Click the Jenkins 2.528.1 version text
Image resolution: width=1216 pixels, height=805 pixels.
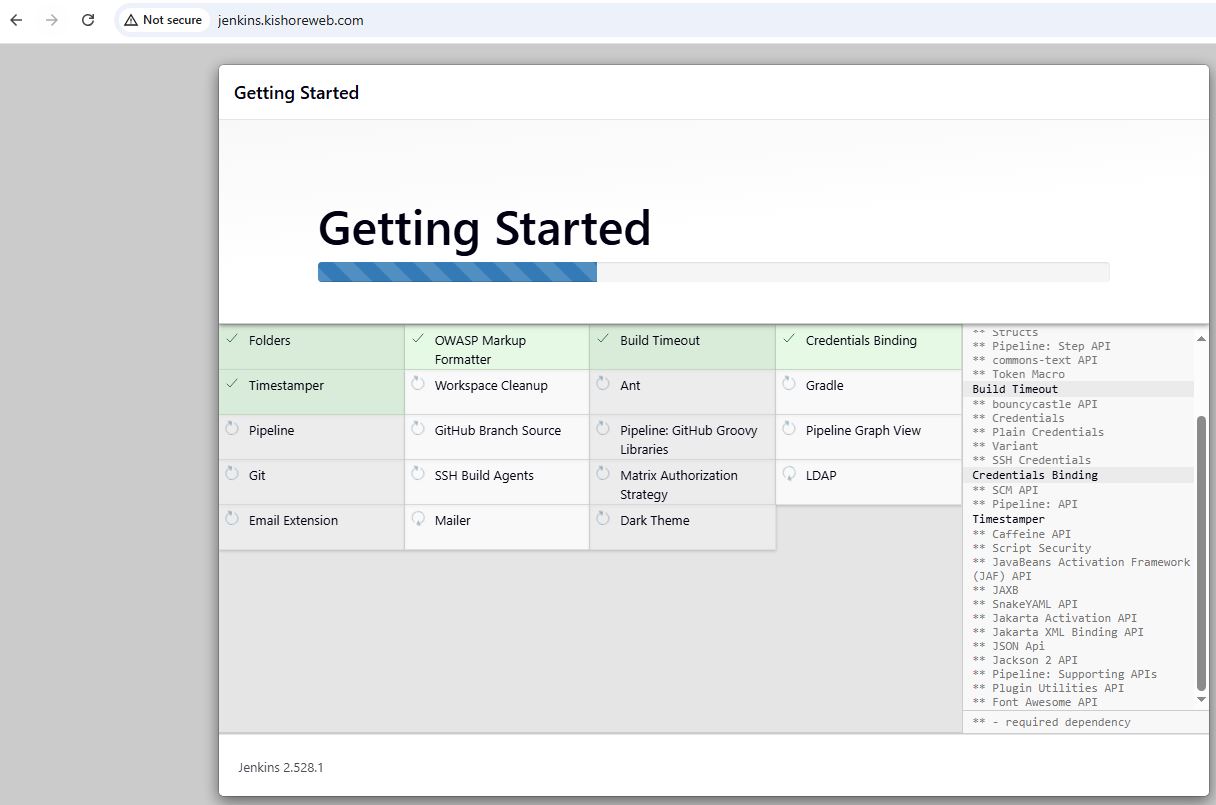tap(281, 768)
